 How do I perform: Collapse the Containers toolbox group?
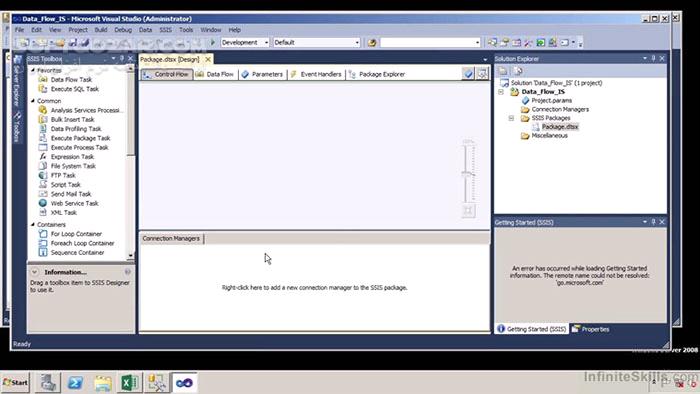tap(33, 224)
